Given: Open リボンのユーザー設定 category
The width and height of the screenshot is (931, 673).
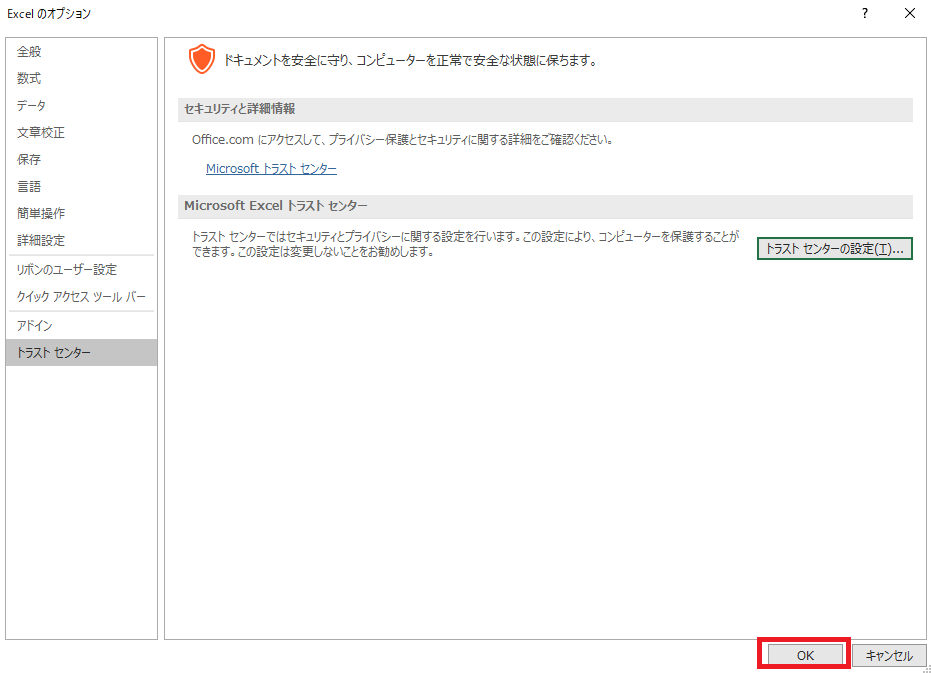Looking at the screenshot, I should tap(81, 270).
